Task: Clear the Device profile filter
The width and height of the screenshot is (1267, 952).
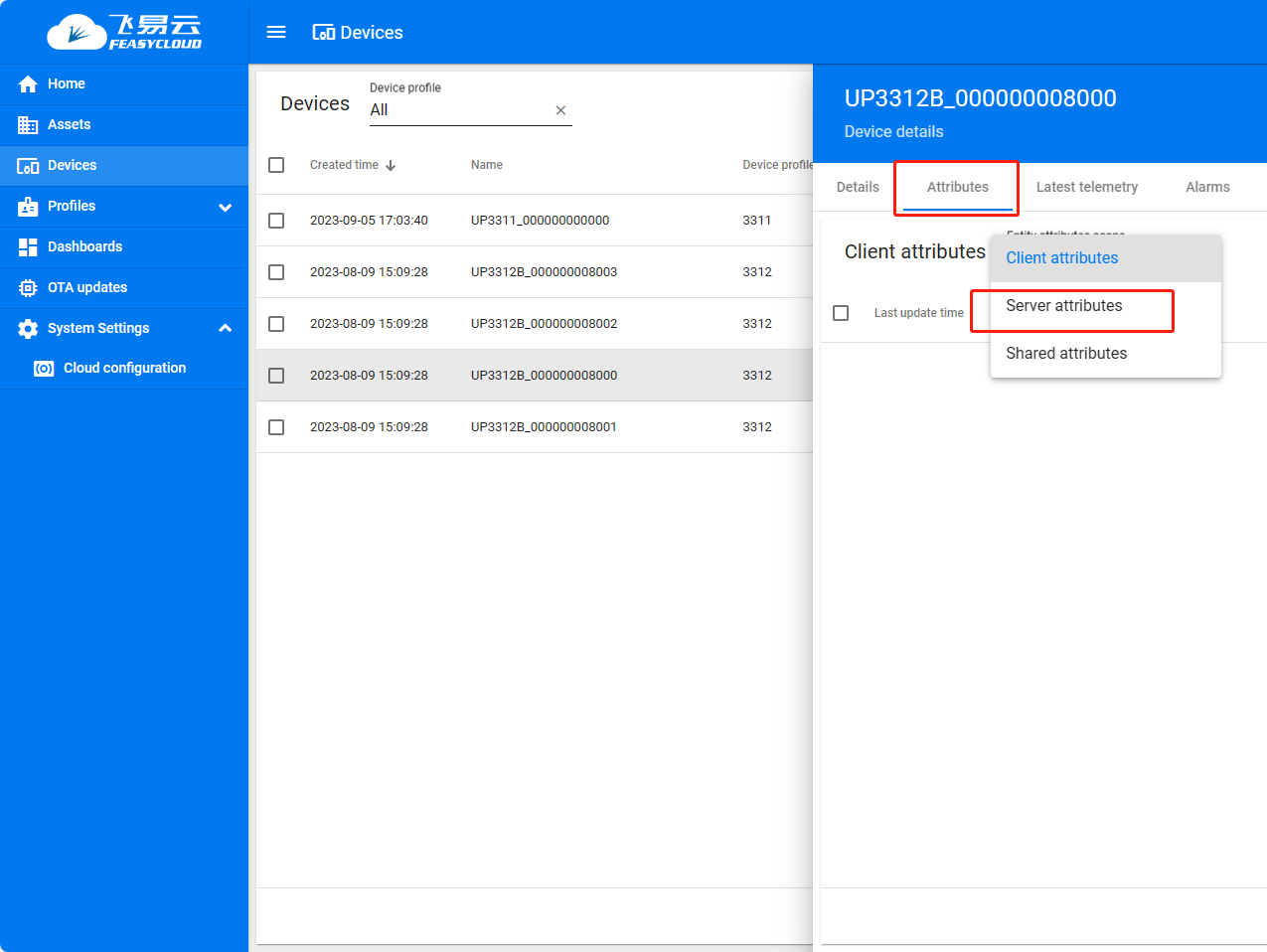Action: 560,110
